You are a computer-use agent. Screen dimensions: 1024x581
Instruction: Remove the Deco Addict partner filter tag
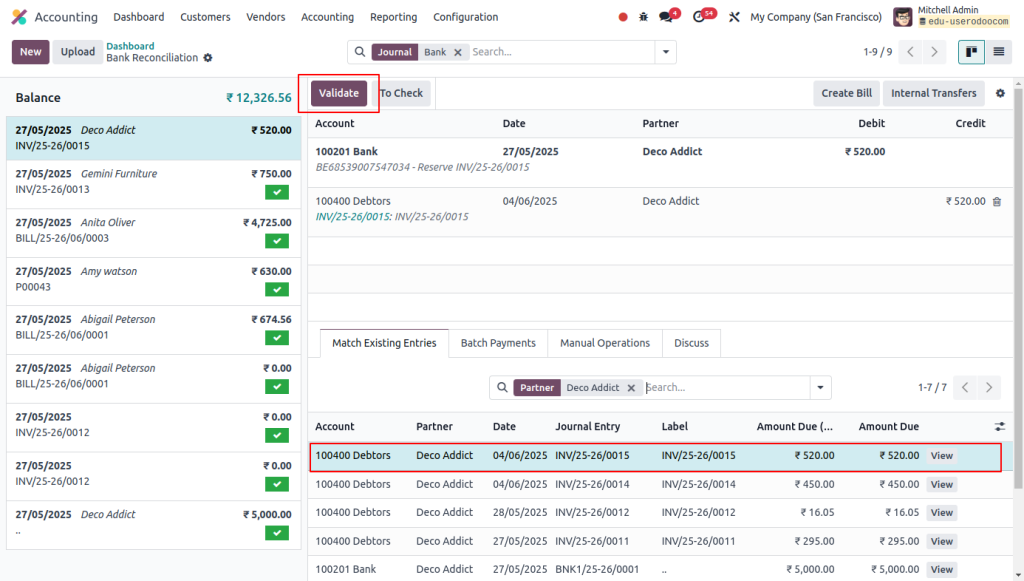(630, 387)
